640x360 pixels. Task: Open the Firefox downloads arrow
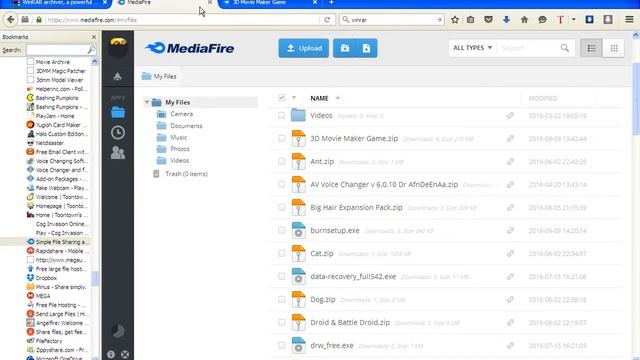click(x=506, y=20)
